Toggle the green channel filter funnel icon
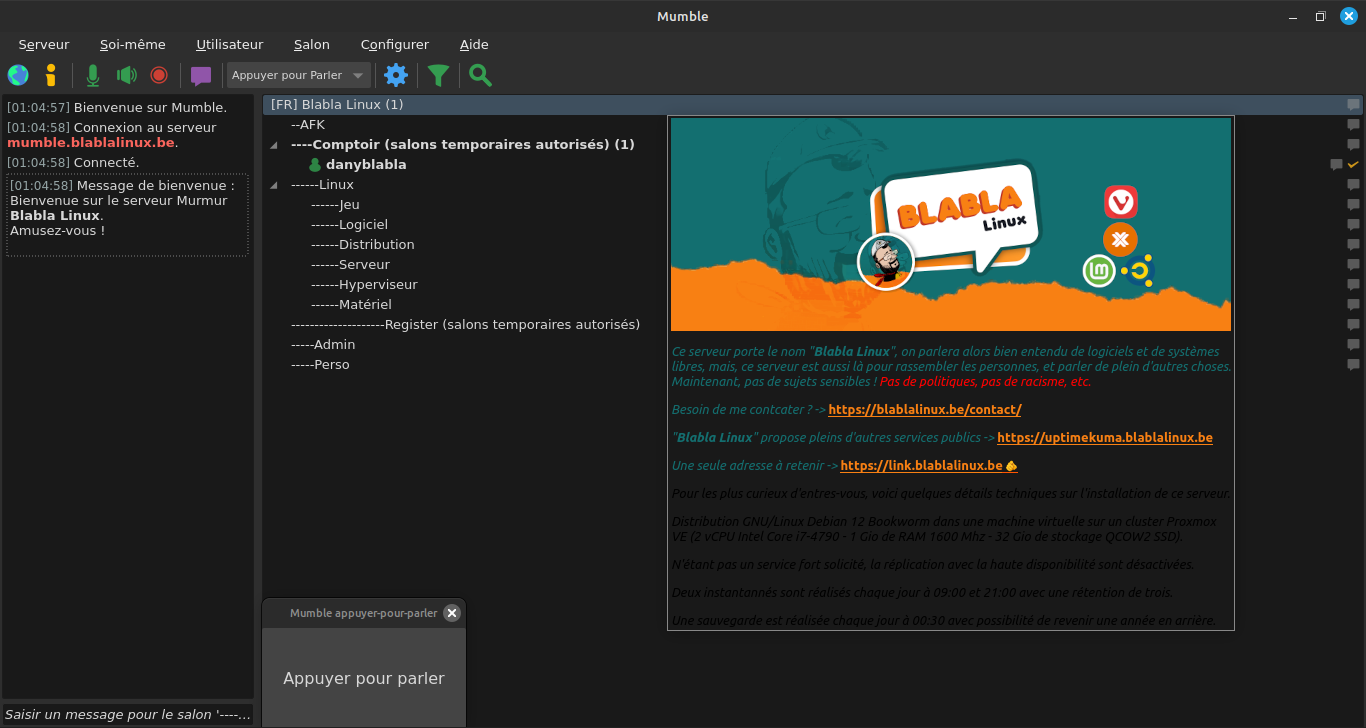The image size is (1366, 728). (x=438, y=75)
